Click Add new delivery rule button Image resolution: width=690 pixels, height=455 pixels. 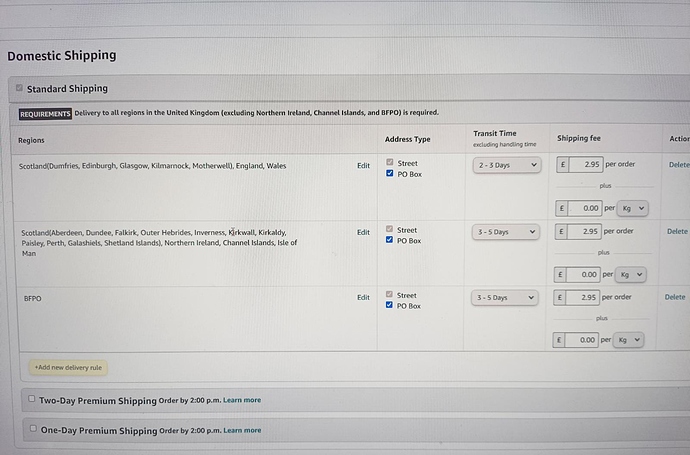tap(67, 368)
